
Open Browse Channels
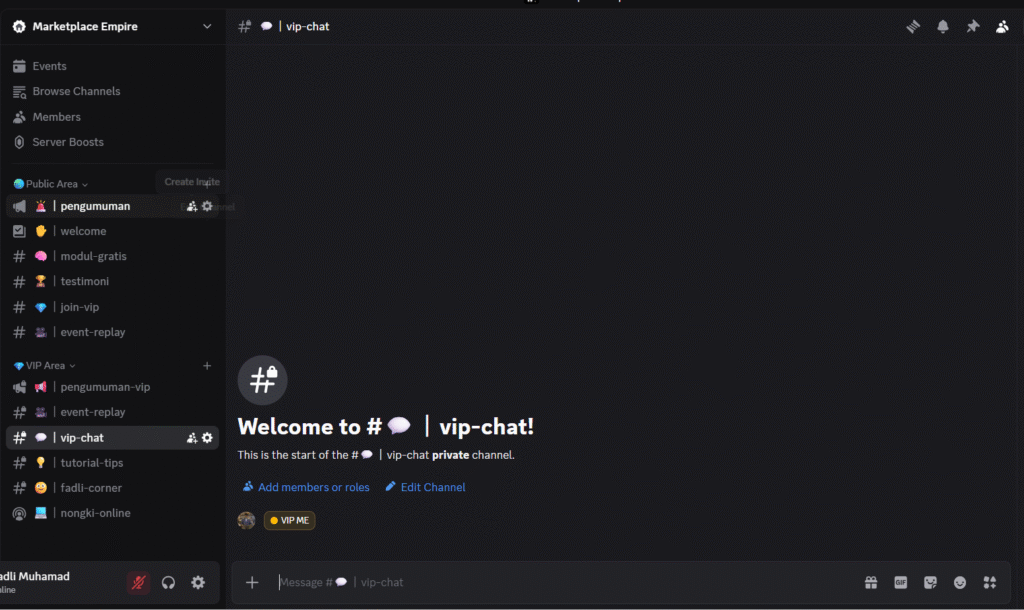tap(76, 91)
